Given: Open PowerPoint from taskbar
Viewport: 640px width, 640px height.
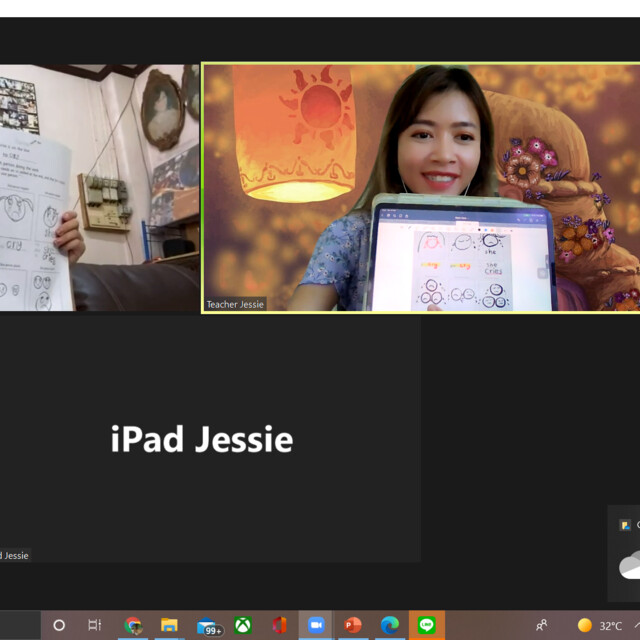Looking at the screenshot, I should (x=353, y=625).
